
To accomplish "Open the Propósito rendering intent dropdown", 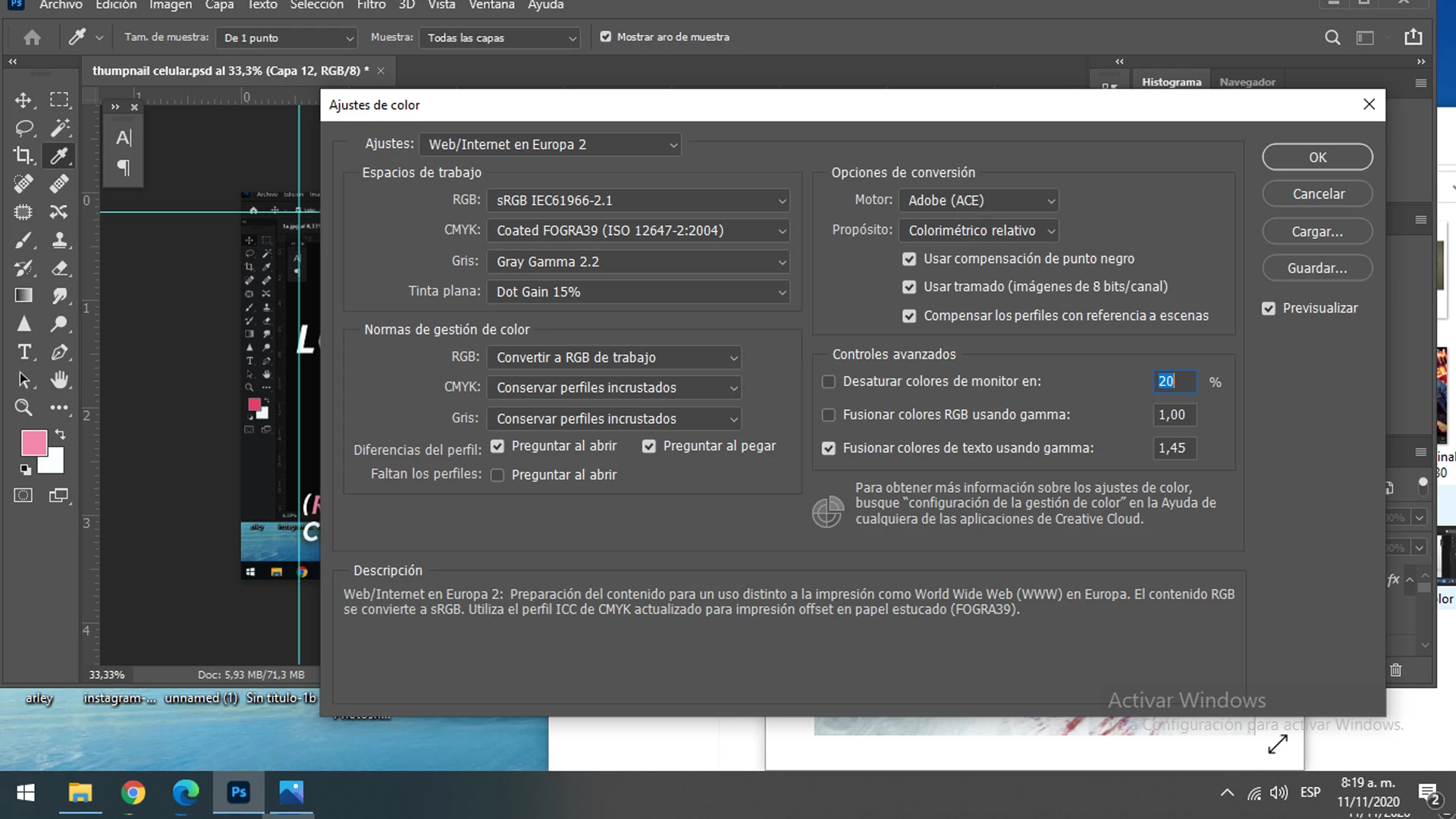I will (979, 231).
